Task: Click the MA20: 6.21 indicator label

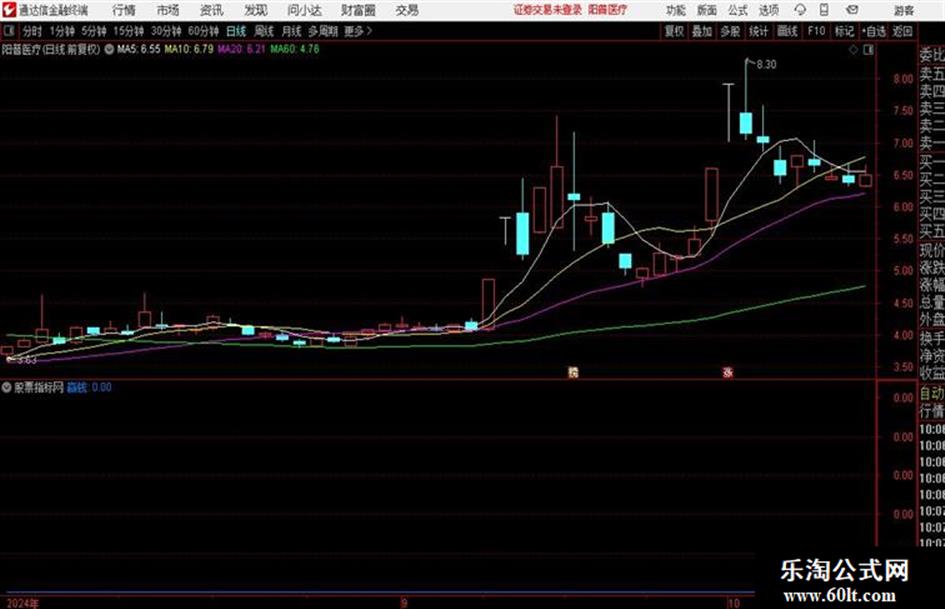Action: coord(241,49)
